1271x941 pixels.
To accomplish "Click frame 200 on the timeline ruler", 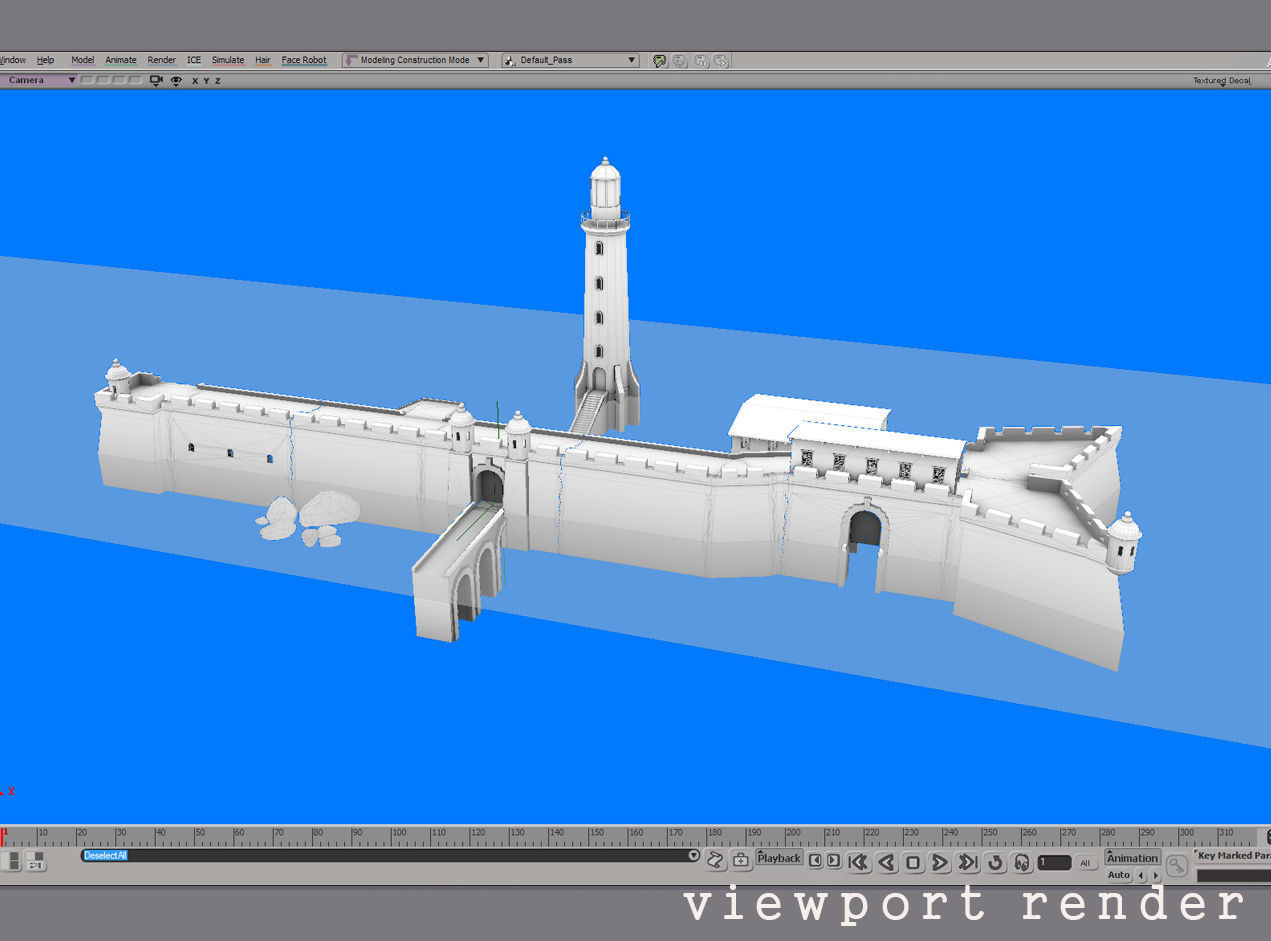I will click(793, 833).
